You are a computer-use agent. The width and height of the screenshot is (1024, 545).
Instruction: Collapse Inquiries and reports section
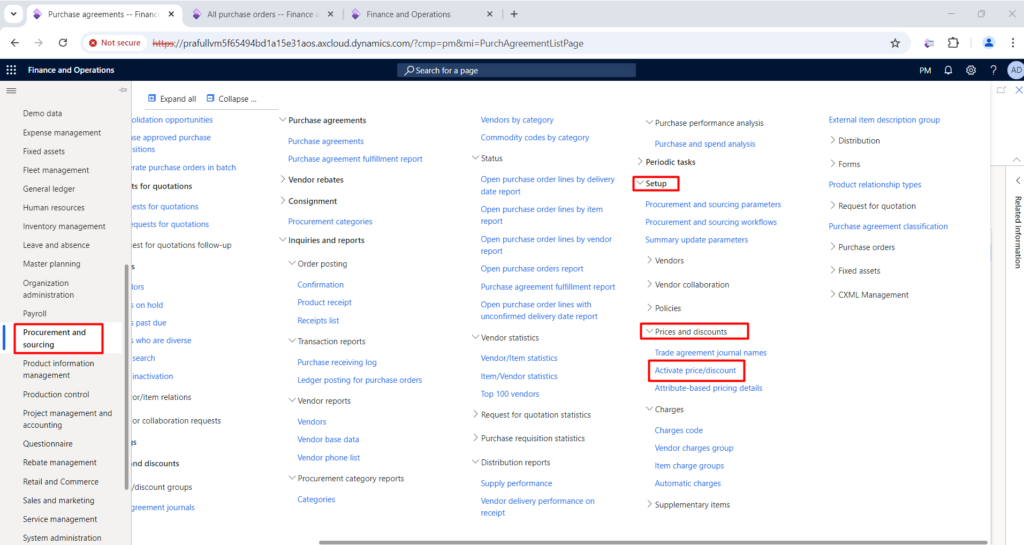[283, 240]
